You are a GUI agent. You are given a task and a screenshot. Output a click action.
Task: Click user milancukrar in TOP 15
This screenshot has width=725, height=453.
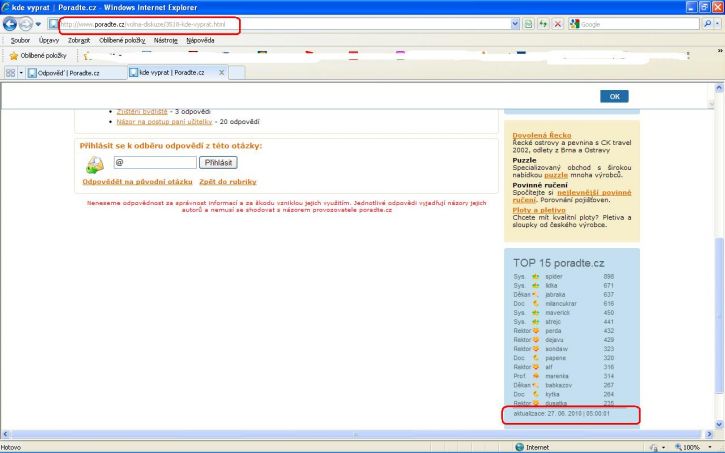click(561, 304)
